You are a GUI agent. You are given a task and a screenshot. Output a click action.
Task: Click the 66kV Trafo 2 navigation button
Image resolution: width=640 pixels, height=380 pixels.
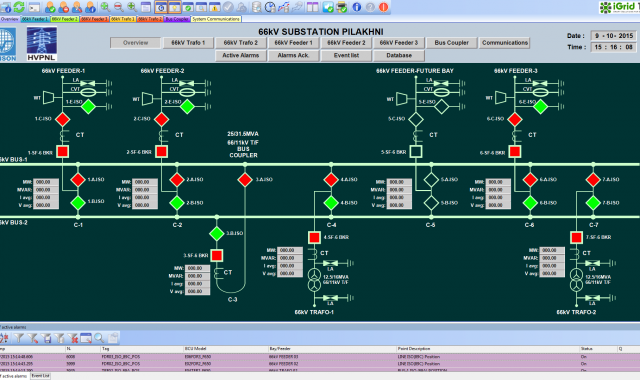click(x=241, y=43)
